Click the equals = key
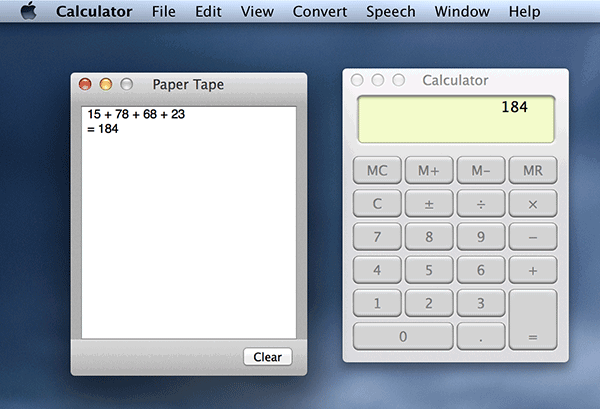Screen dimensions: 600x409 (533, 319)
